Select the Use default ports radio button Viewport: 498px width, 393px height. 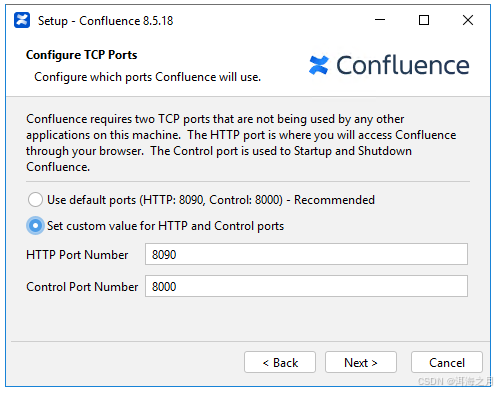(35, 200)
